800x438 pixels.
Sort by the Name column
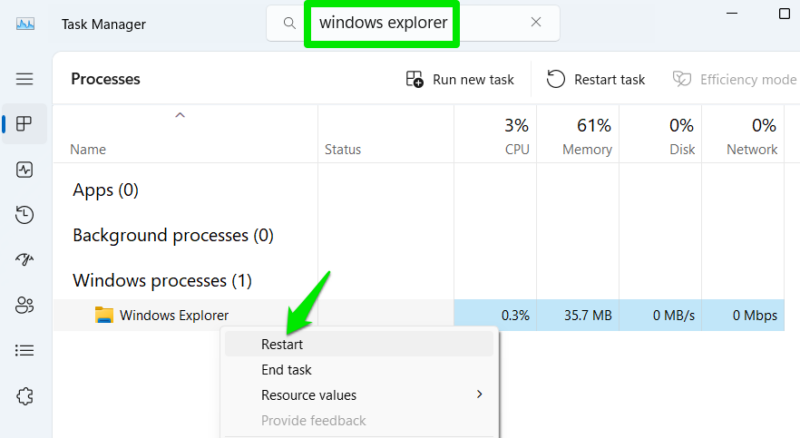point(88,150)
